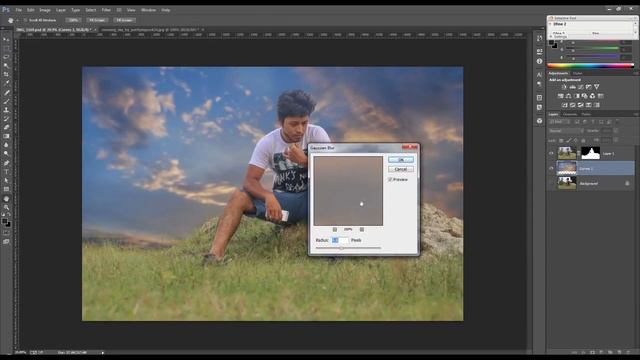Click the Radius slider handle
Viewport: 640px width, 360px height.
[x=342, y=248]
